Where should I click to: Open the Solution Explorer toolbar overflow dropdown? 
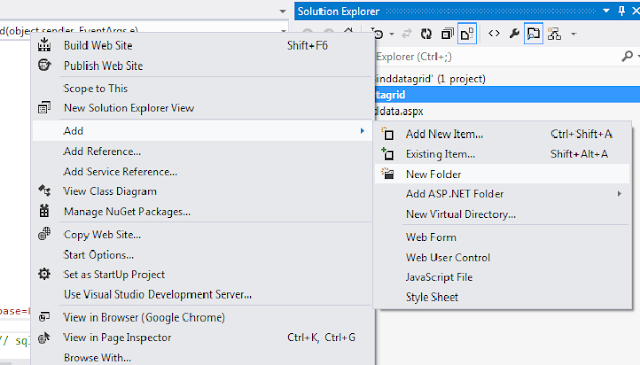[x=573, y=34]
